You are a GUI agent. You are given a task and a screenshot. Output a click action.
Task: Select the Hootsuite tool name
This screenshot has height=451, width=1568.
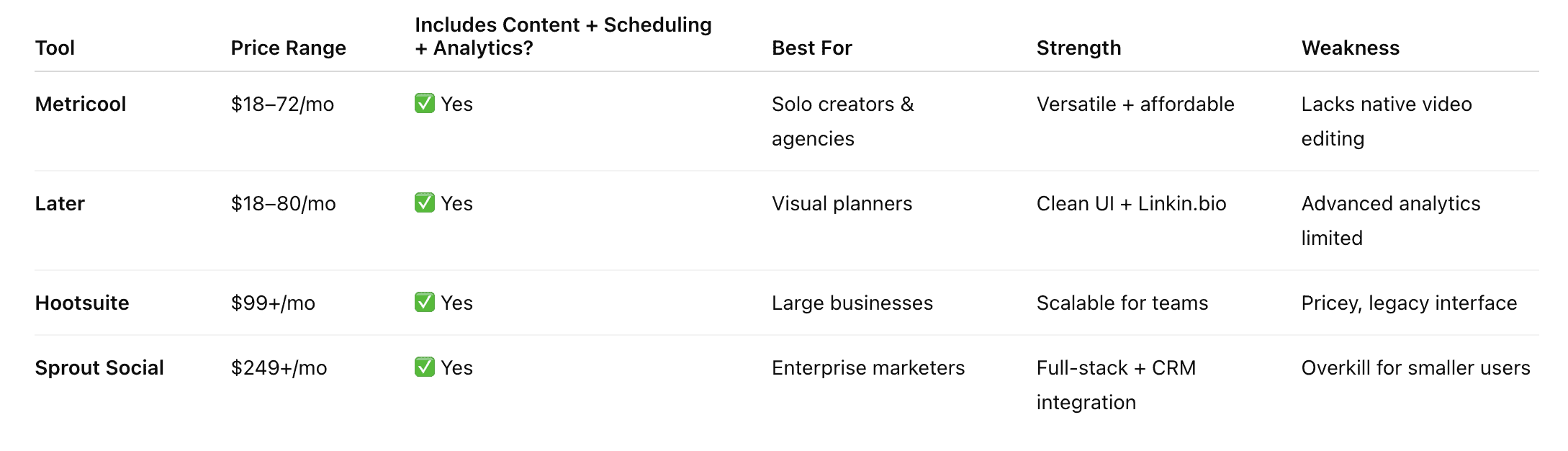tap(82, 303)
